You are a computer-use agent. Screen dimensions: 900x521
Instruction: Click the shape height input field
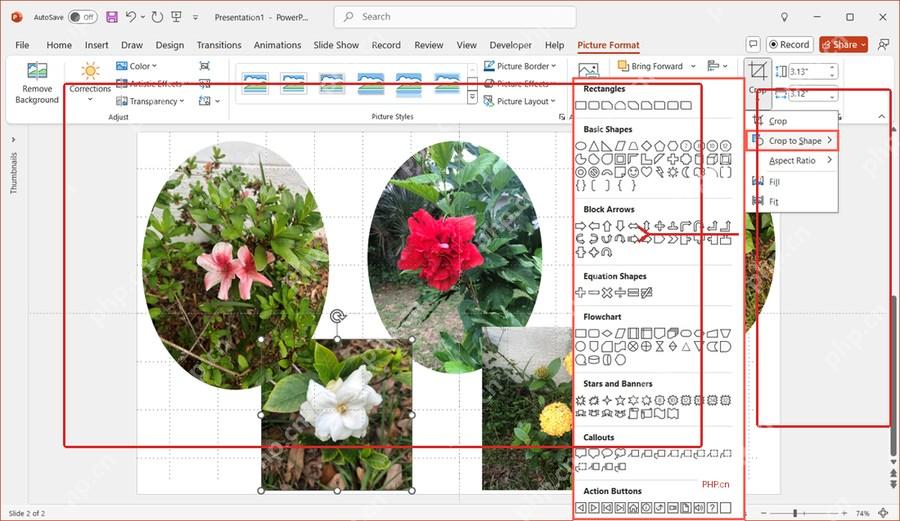pos(813,71)
